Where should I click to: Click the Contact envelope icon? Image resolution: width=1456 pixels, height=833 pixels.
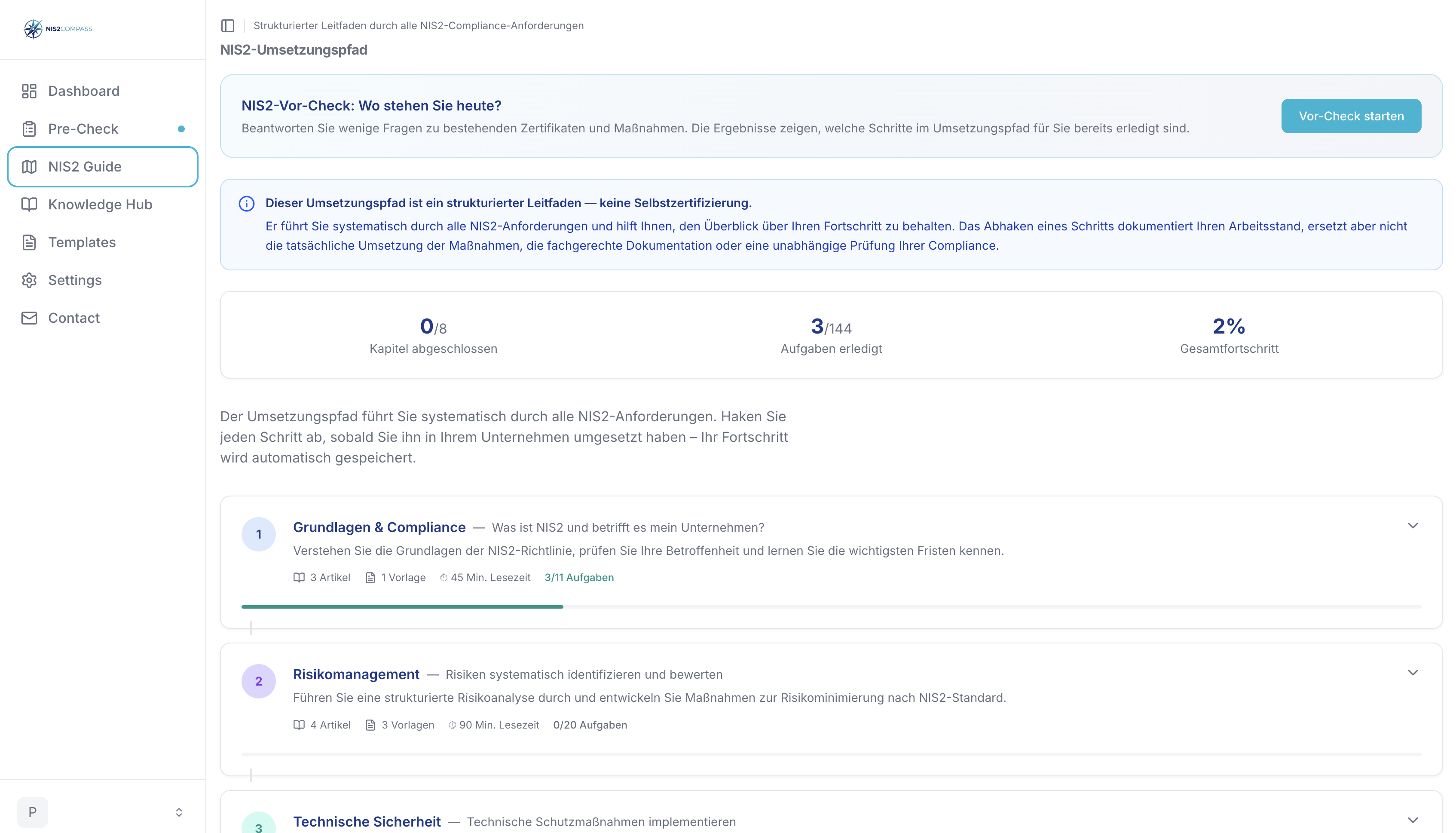[29, 318]
